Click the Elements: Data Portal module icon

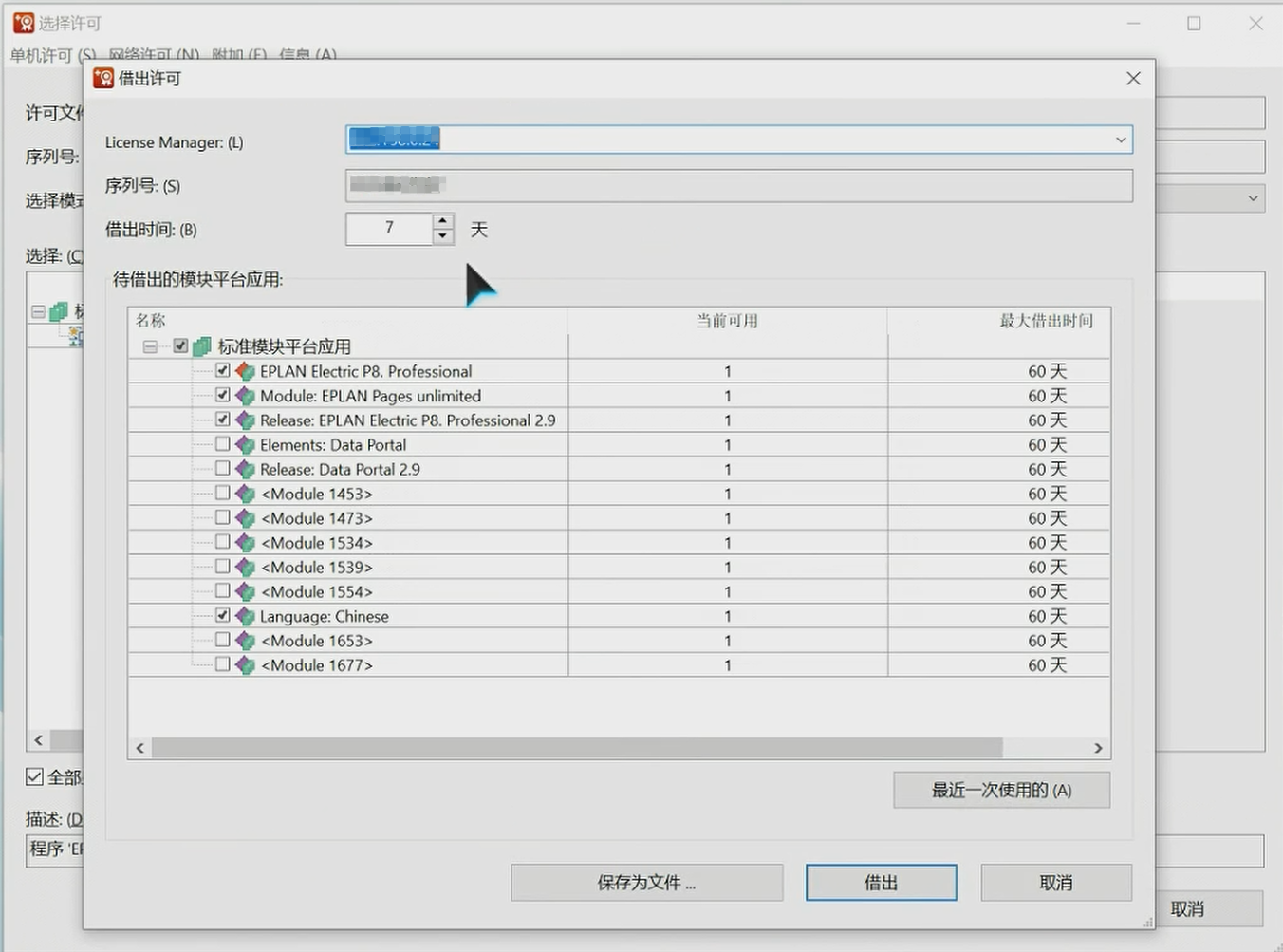click(245, 445)
